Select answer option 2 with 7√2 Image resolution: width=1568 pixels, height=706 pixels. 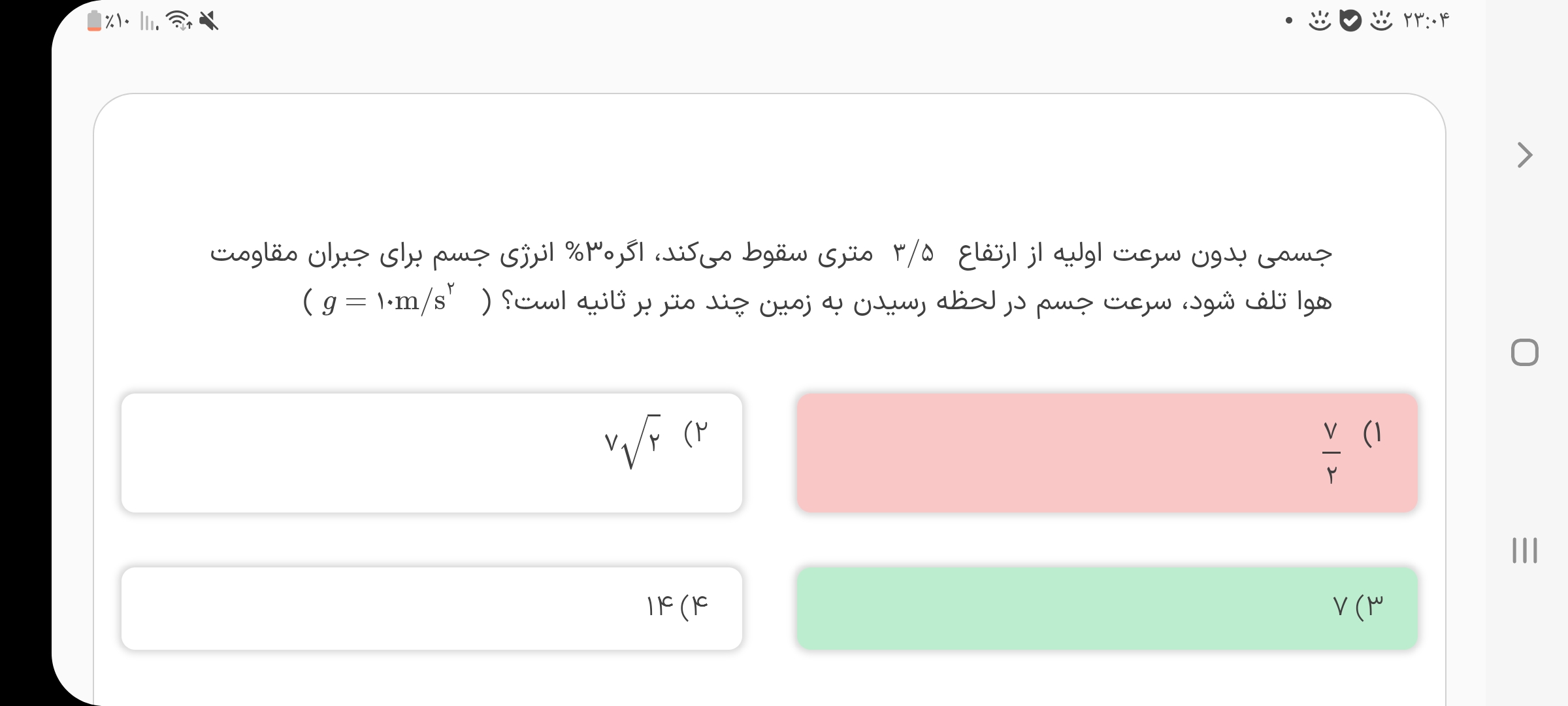(x=431, y=452)
